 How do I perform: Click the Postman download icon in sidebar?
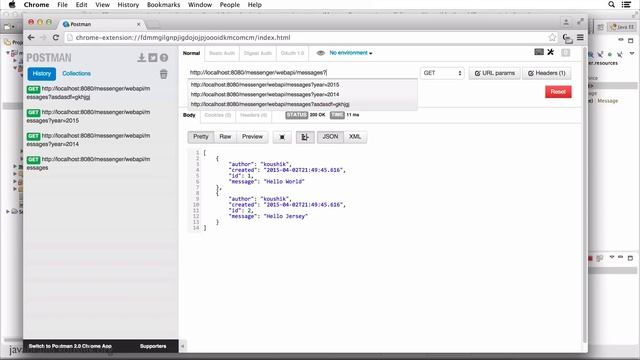[141, 58]
